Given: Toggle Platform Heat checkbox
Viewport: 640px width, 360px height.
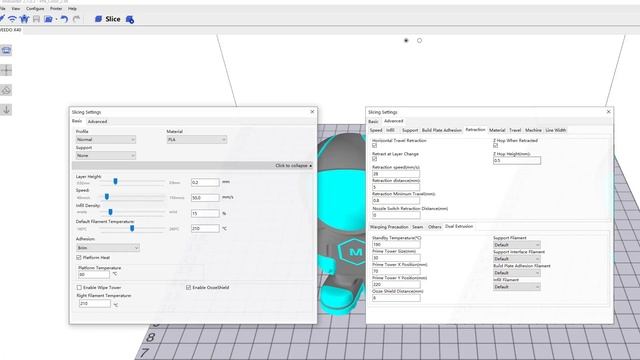Looking at the screenshot, I should [x=79, y=258].
